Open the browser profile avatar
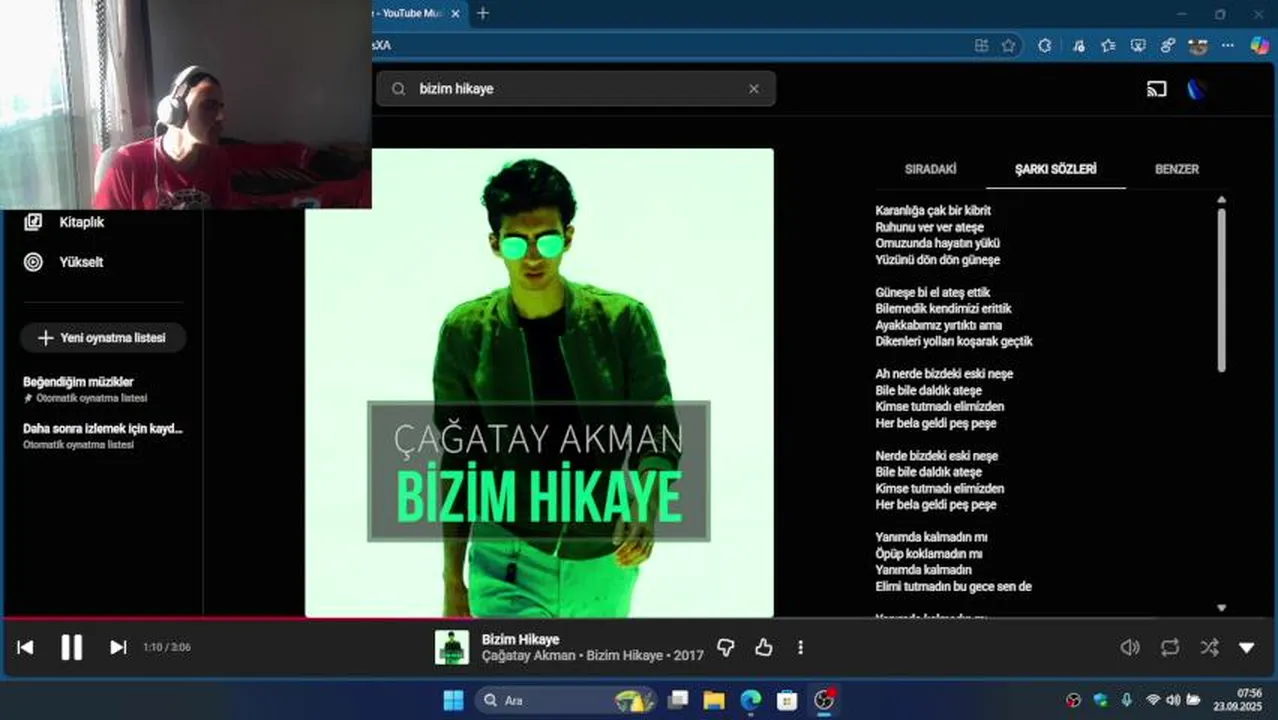 (x=1197, y=45)
